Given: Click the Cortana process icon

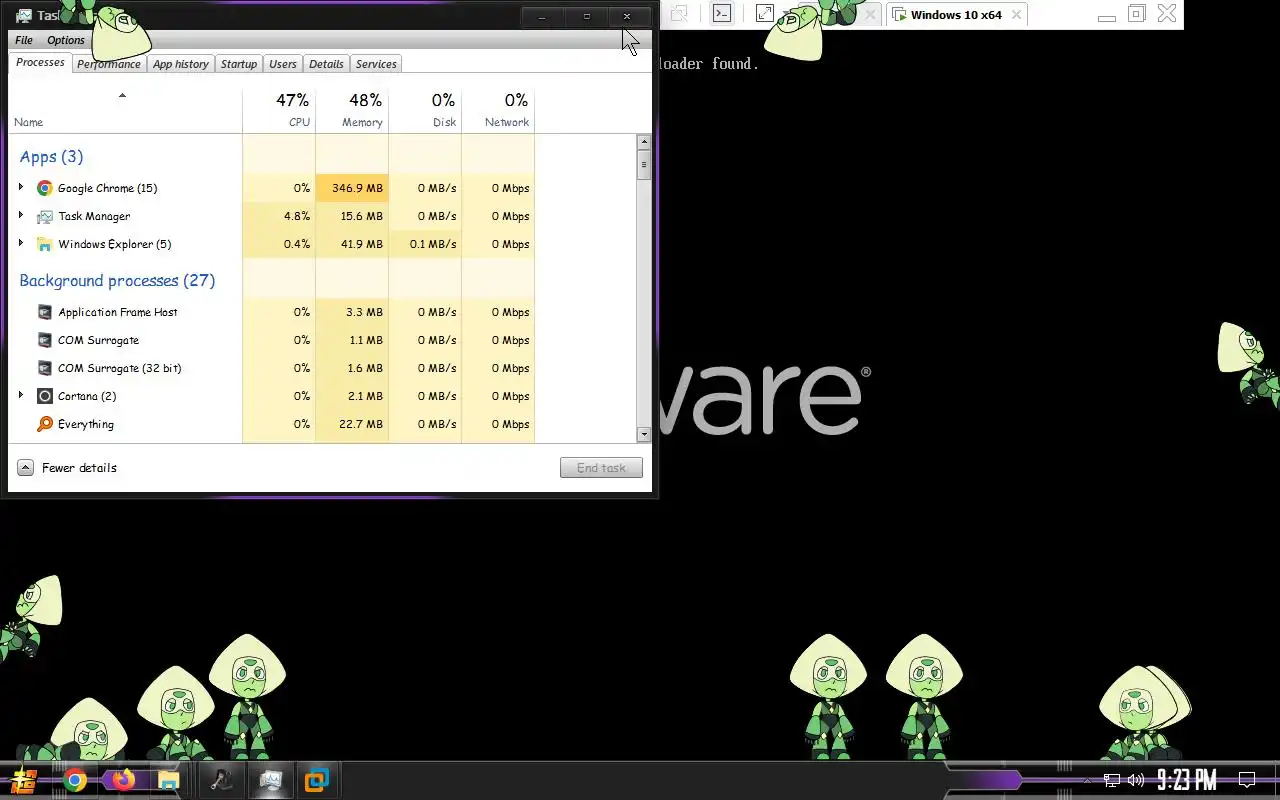Looking at the screenshot, I should point(44,396).
